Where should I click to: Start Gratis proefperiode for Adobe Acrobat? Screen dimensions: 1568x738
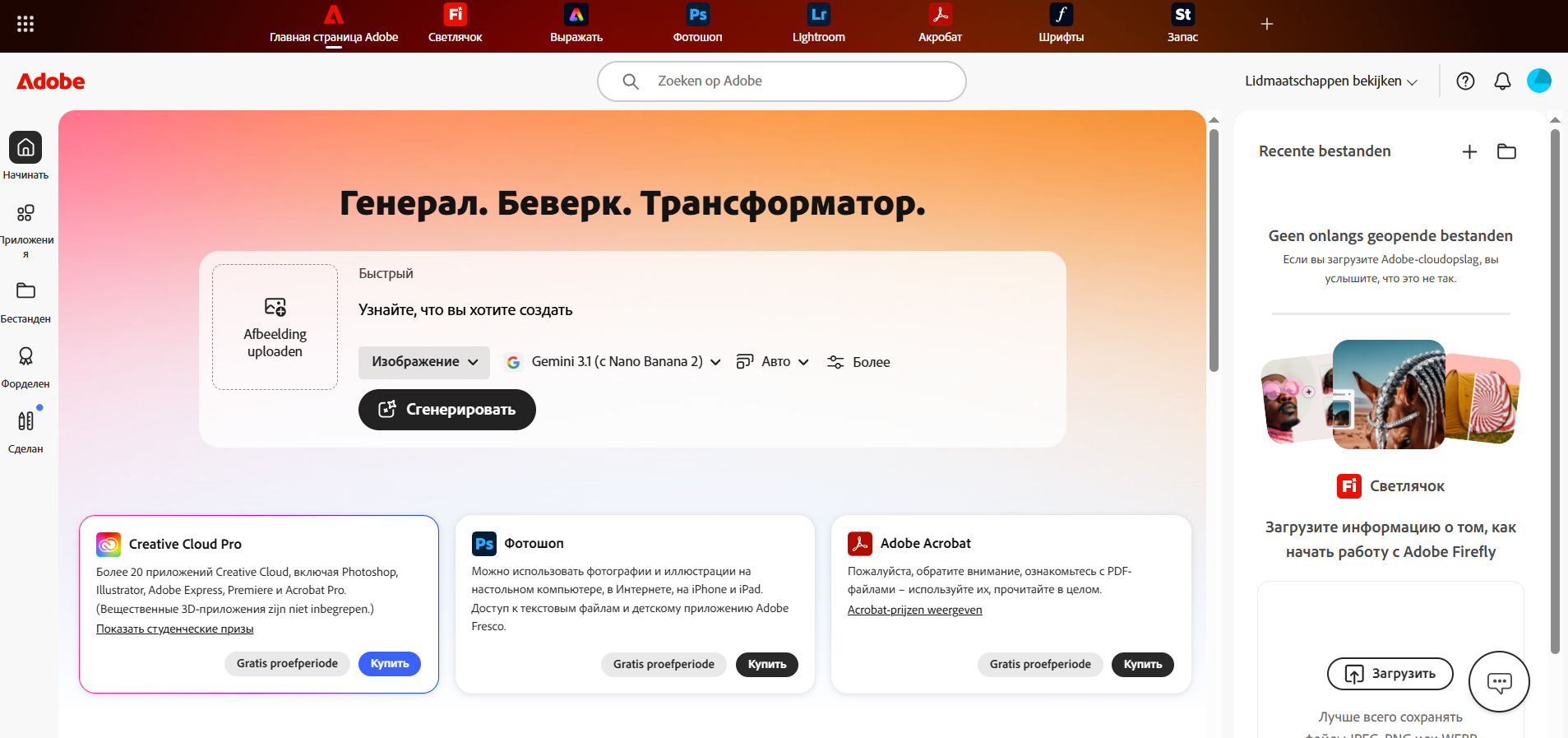tap(1040, 665)
